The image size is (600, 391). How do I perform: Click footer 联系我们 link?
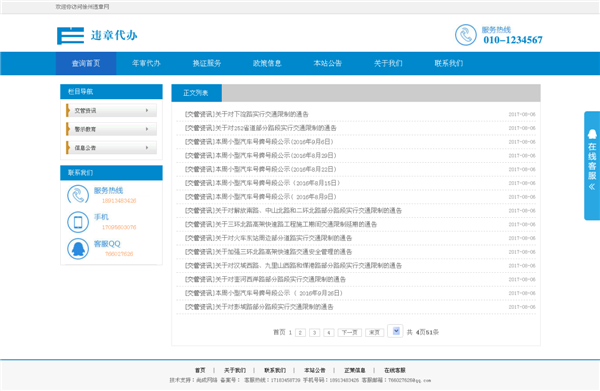275,370
